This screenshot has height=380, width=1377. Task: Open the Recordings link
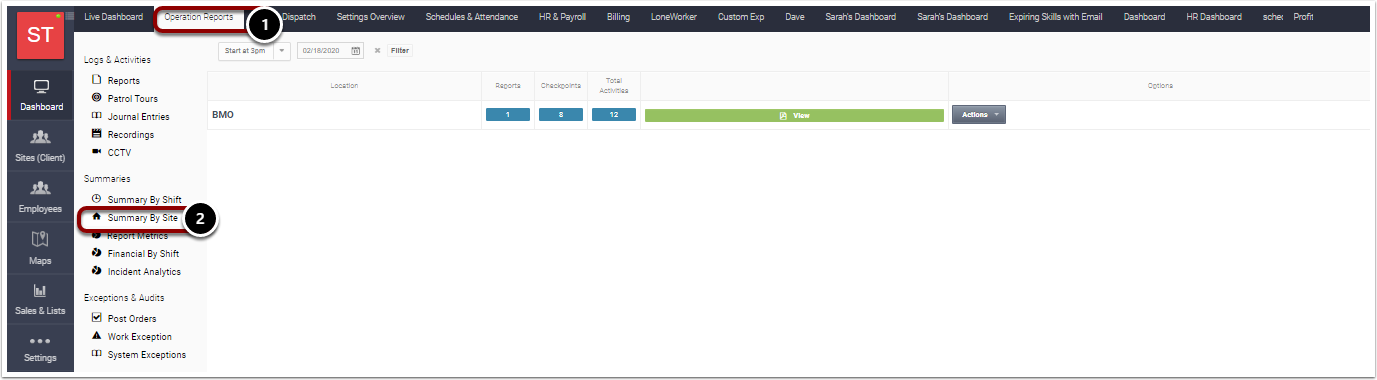click(131, 134)
